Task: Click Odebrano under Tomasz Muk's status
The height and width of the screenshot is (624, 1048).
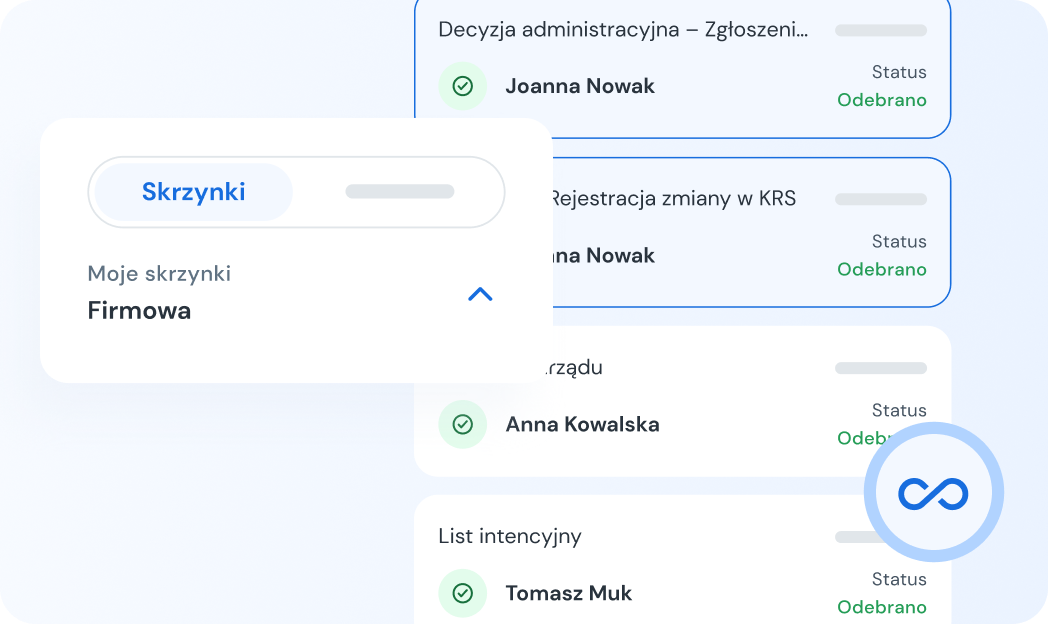Action: click(881, 607)
